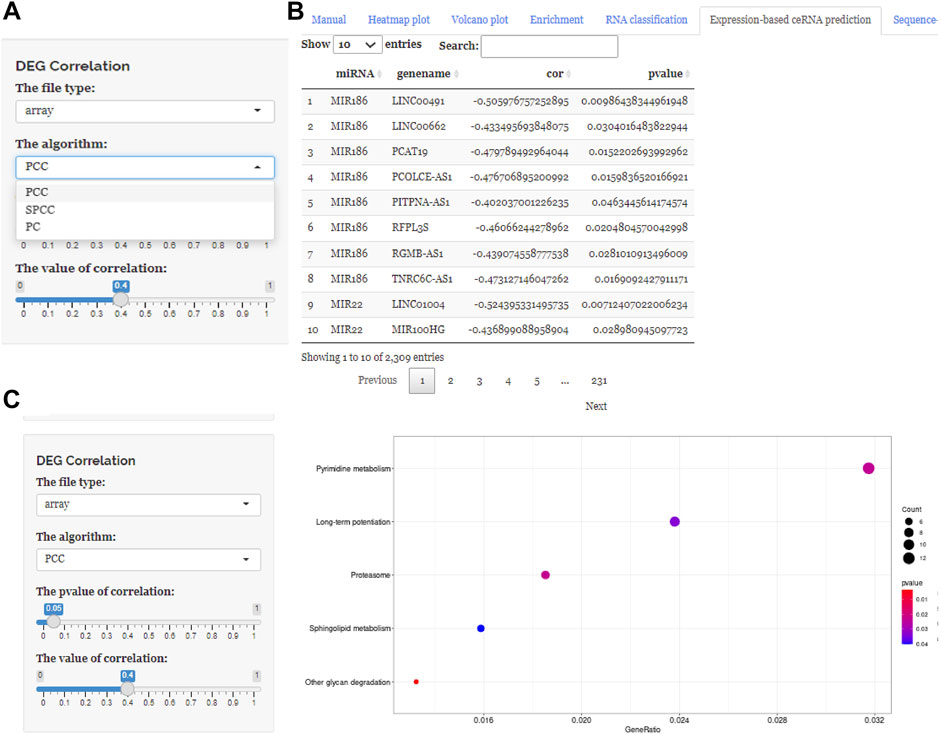Click cor value -0.505976757252895
Image resolution: width=941 pixels, height=734 pixels.
click(520, 101)
